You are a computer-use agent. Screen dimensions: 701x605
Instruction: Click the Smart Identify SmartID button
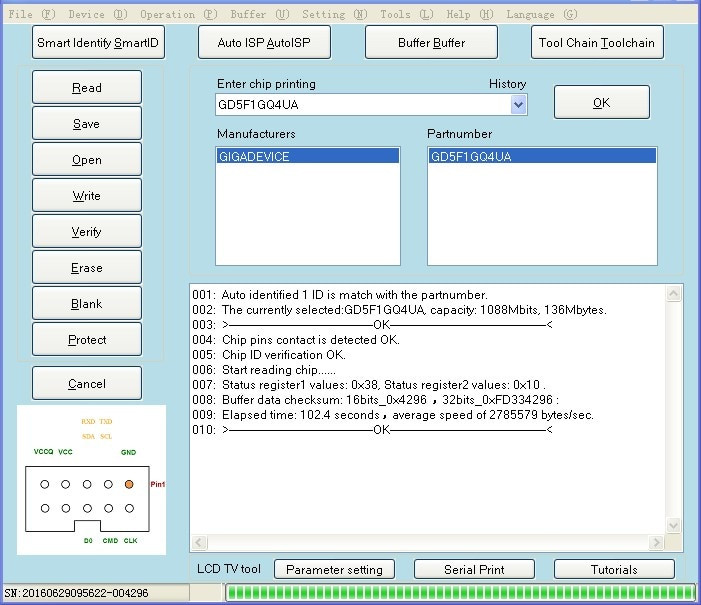(x=98, y=42)
